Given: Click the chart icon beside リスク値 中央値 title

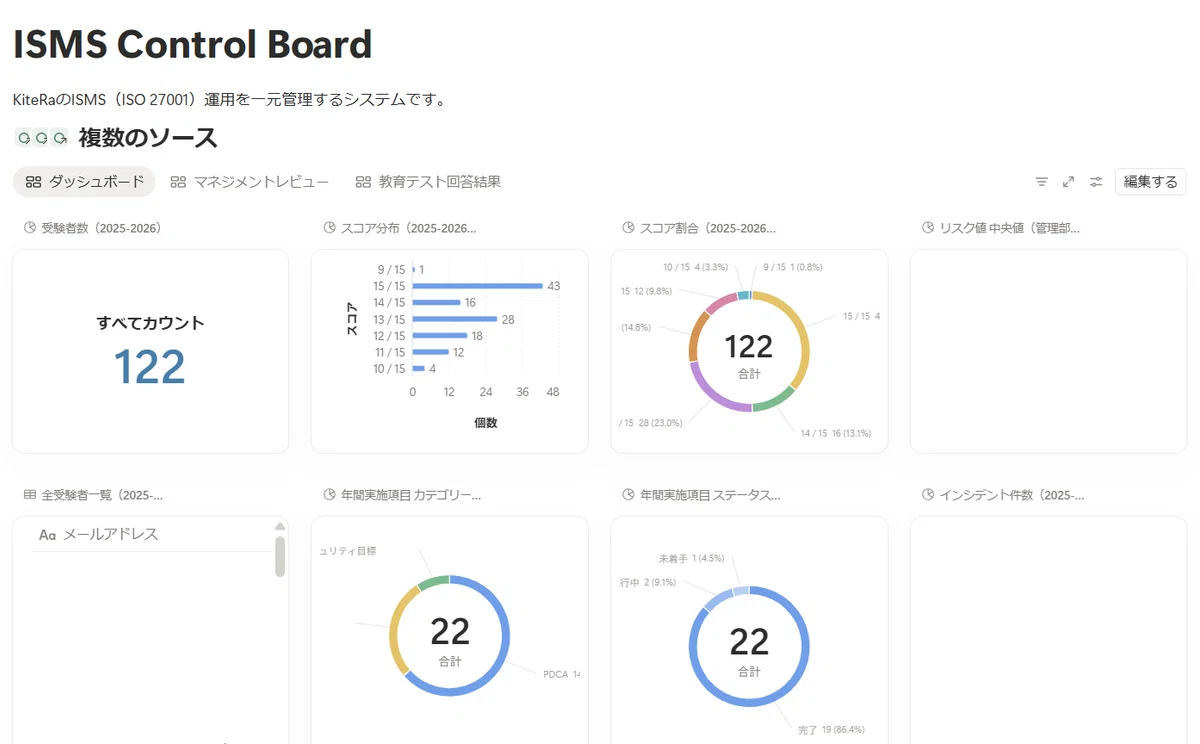Looking at the screenshot, I should pyautogui.click(x=928, y=228).
